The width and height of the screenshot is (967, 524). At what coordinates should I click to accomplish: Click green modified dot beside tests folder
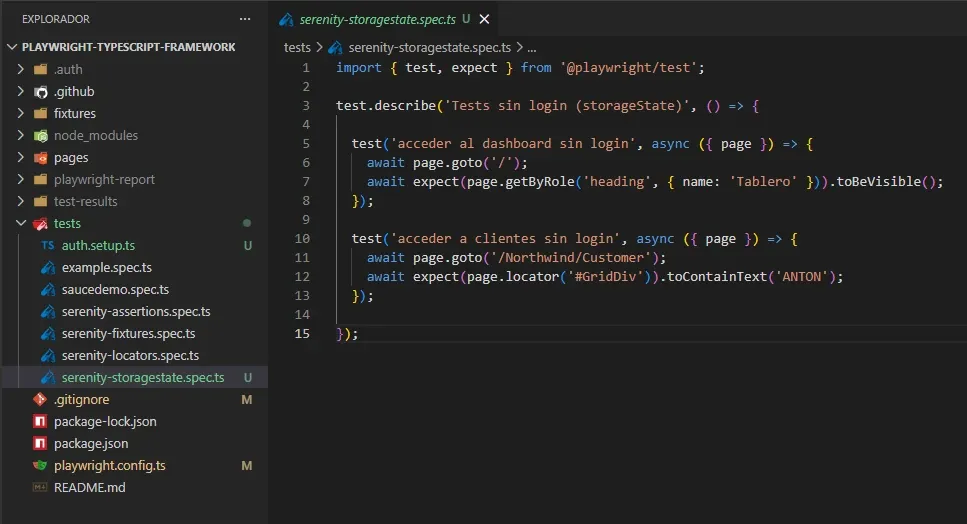pos(247,223)
